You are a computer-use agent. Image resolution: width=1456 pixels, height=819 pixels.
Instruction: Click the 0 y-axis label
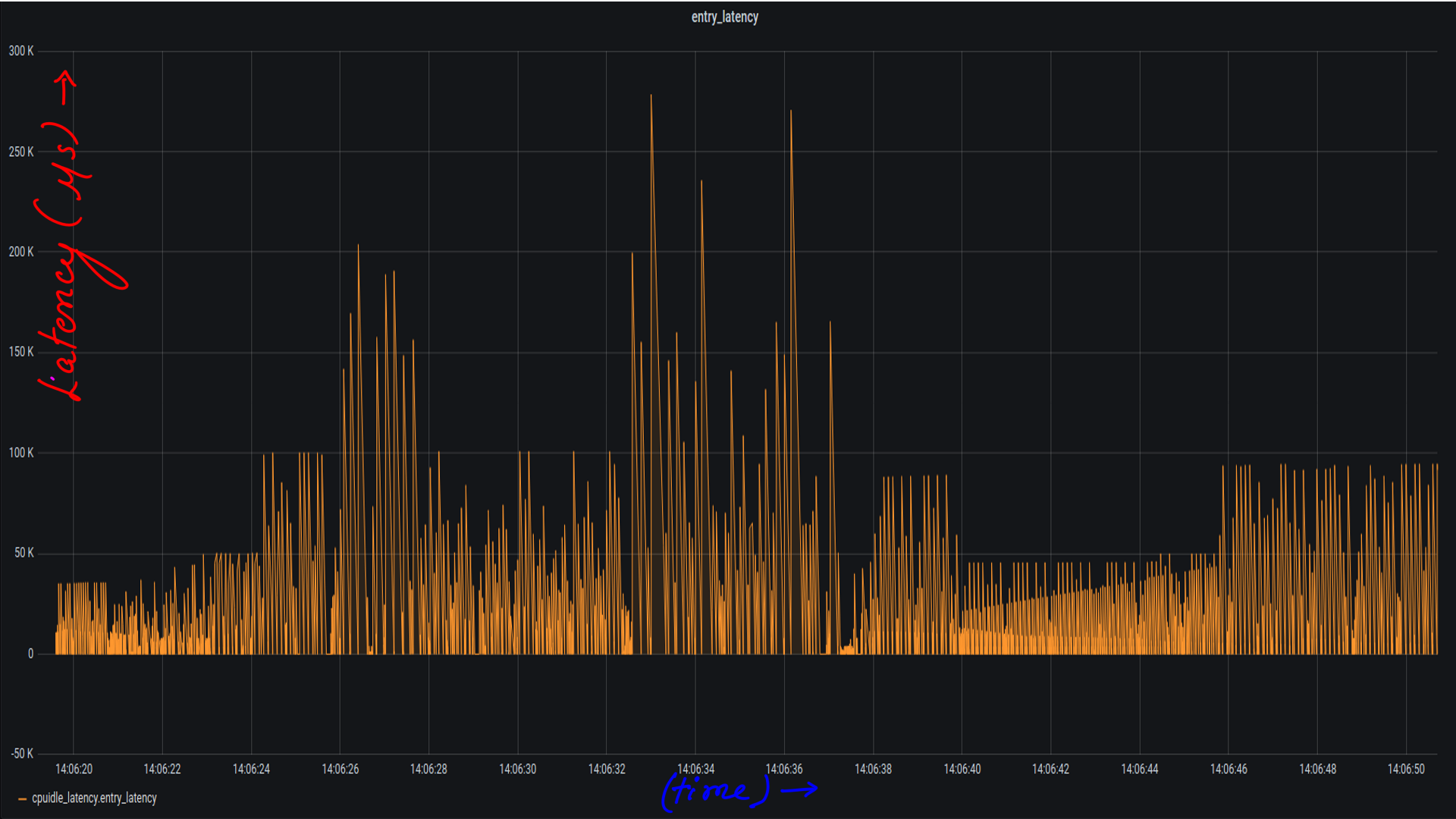pyautogui.click(x=30, y=654)
